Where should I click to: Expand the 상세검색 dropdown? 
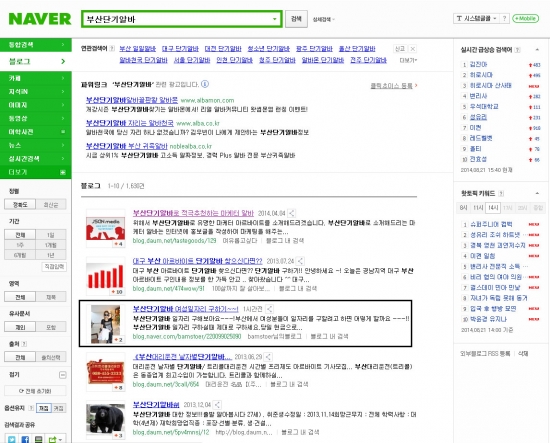tap(323, 19)
